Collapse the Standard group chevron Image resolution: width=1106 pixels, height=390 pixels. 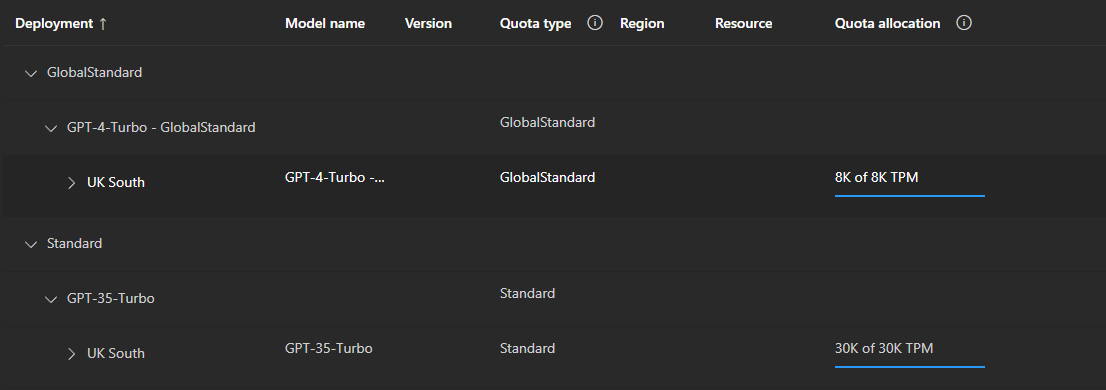point(30,244)
